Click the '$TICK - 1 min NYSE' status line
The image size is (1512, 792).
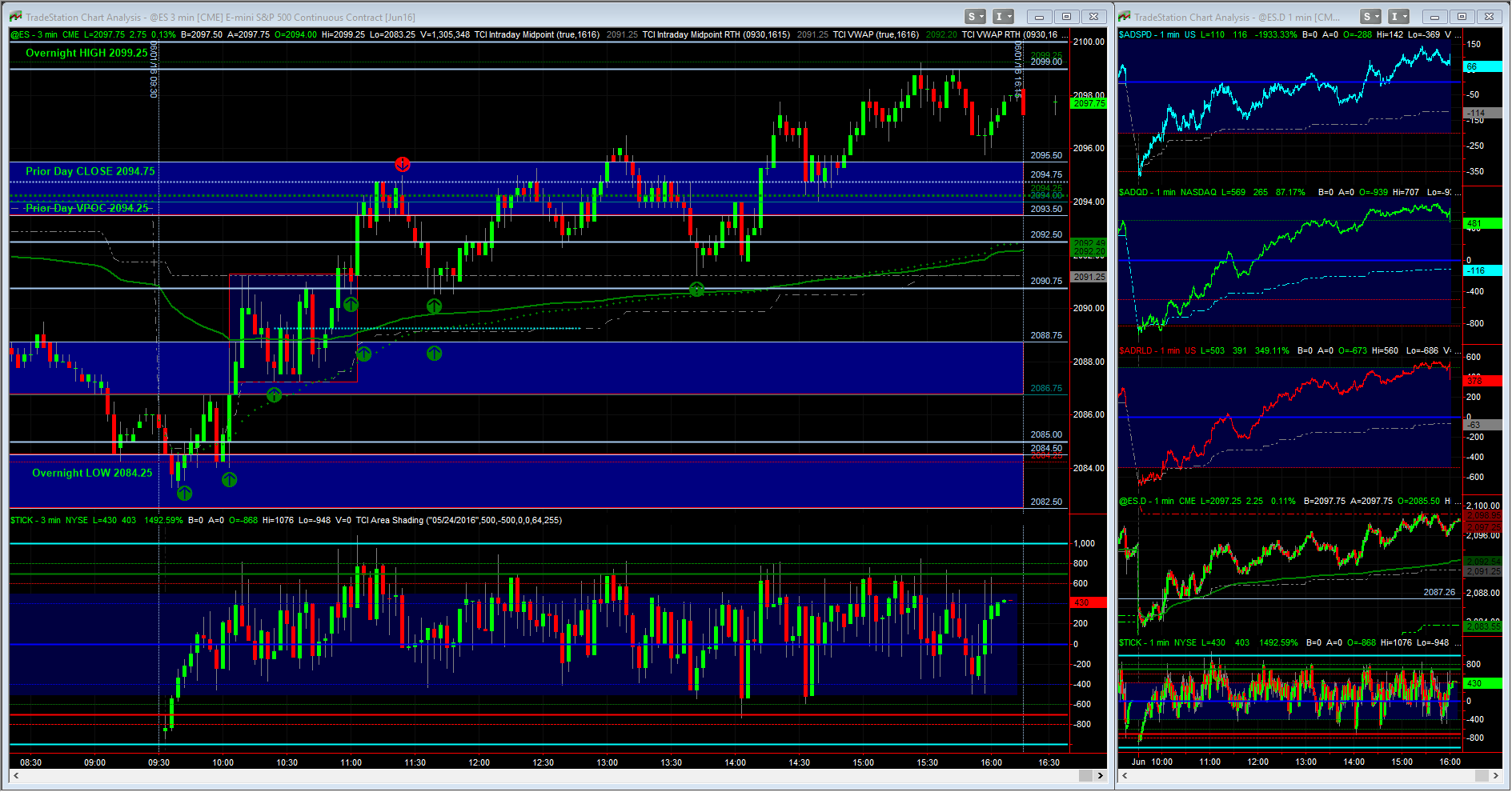pyautogui.click(x=1157, y=642)
